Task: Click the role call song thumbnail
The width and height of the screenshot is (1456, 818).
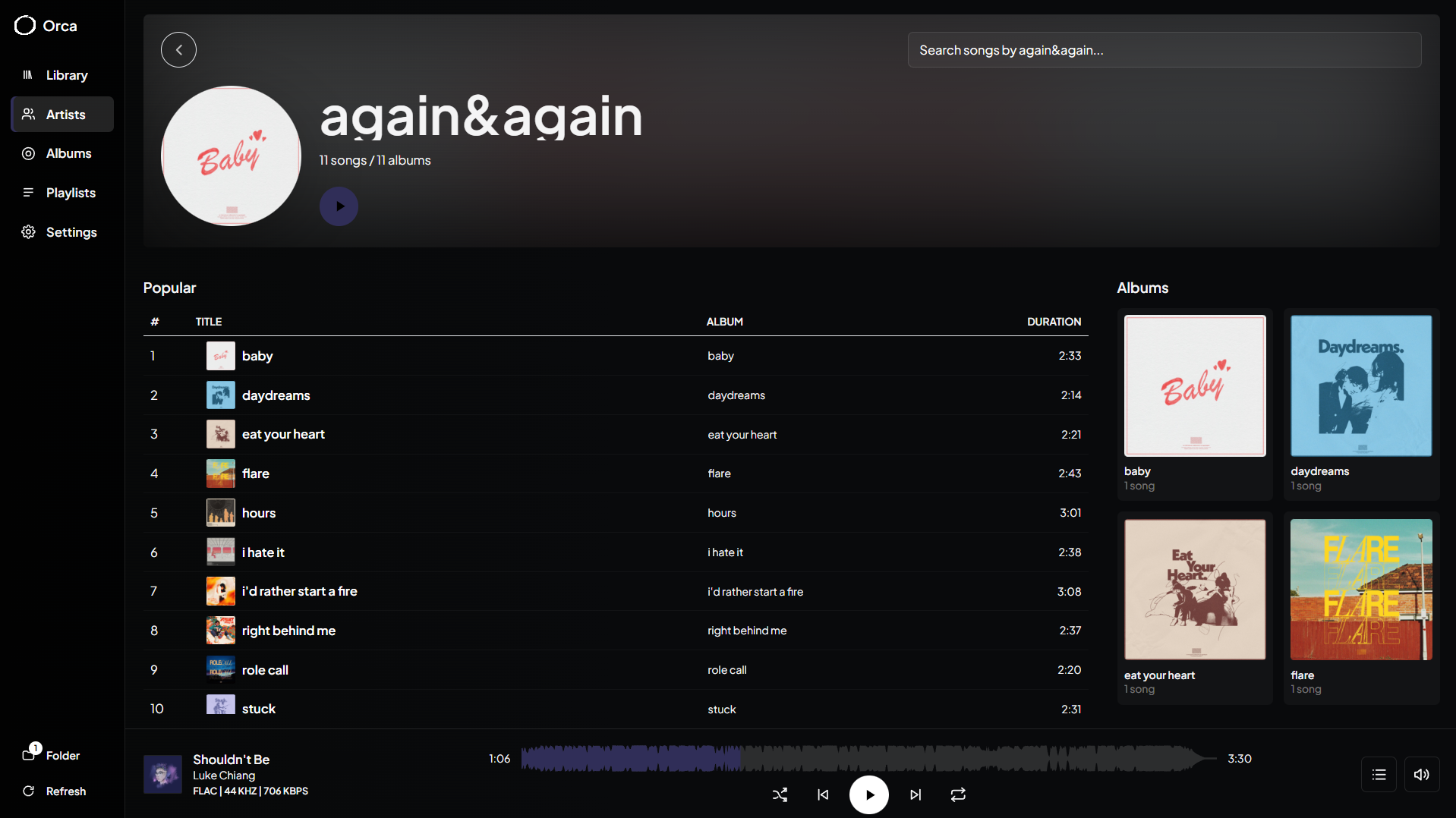Action: [221, 670]
